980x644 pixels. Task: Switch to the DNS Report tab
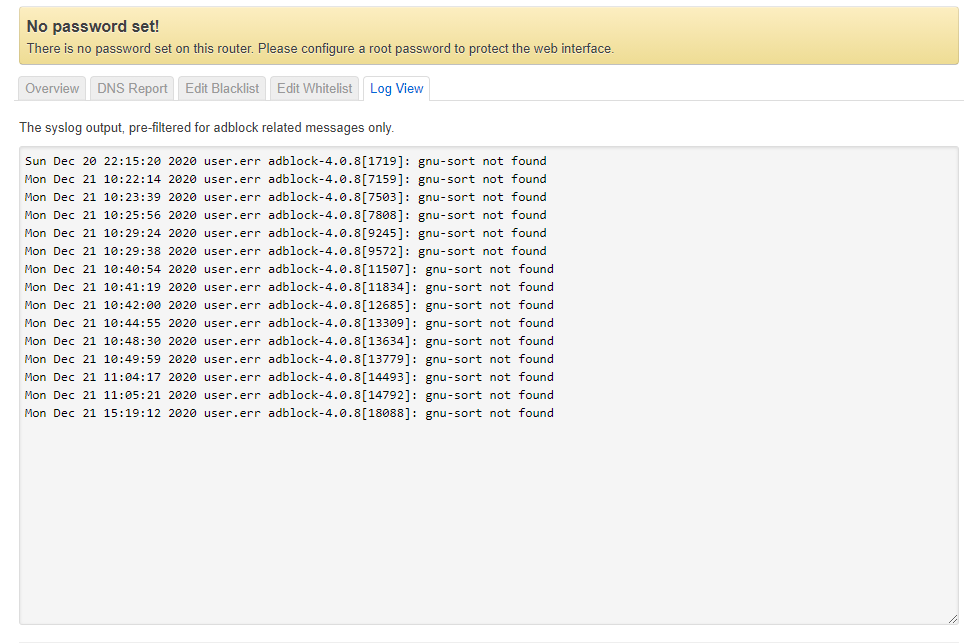[x=132, y=88]
